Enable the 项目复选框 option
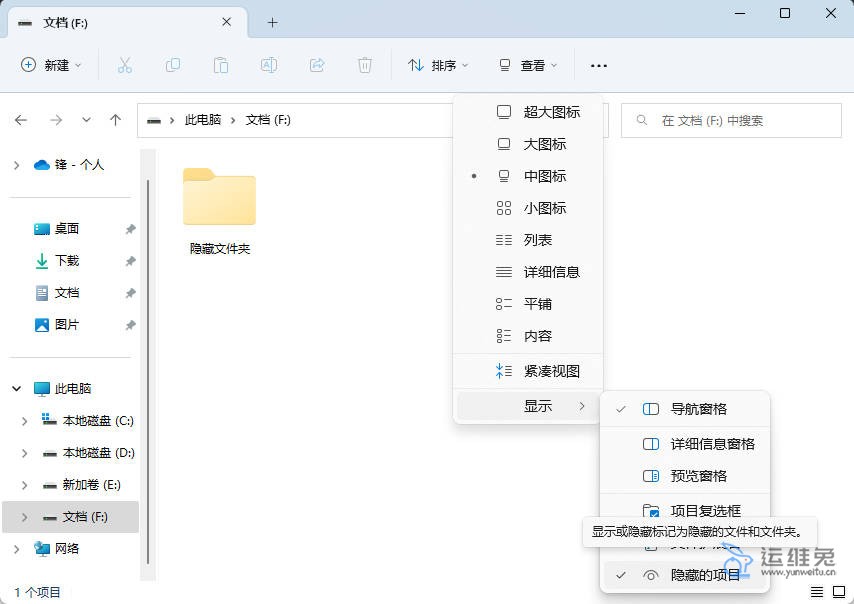Image resolution: width=854 pixels, height=604 pixels. pyautogui.click(x=705, y=511)
